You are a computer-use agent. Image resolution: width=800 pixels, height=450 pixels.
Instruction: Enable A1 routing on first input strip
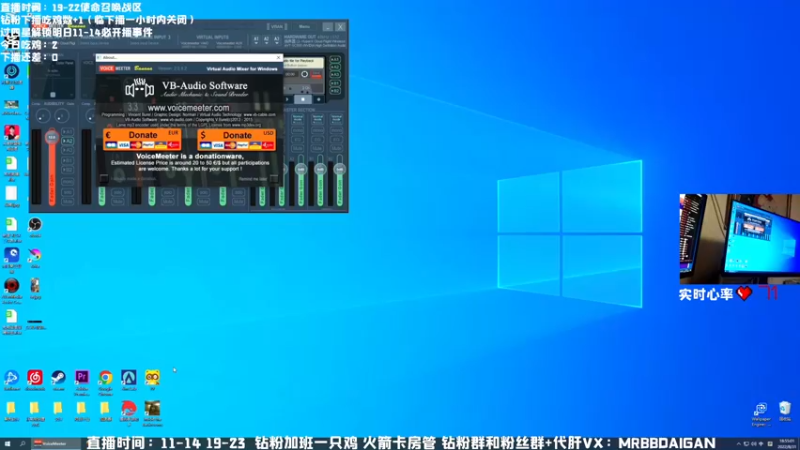click(67, 132)
